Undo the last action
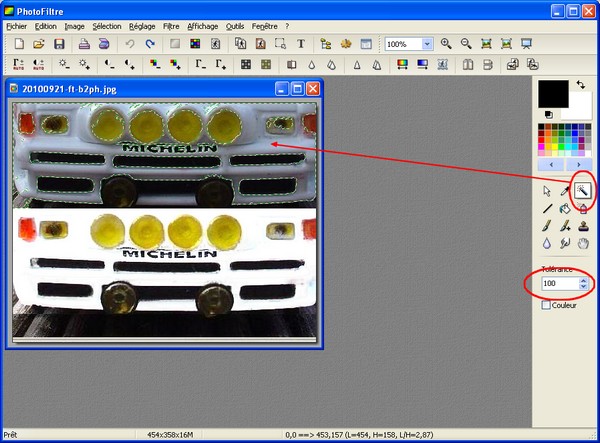Viewport: 600px width, 443px height. pyautogui.click(x=130, y=44)
